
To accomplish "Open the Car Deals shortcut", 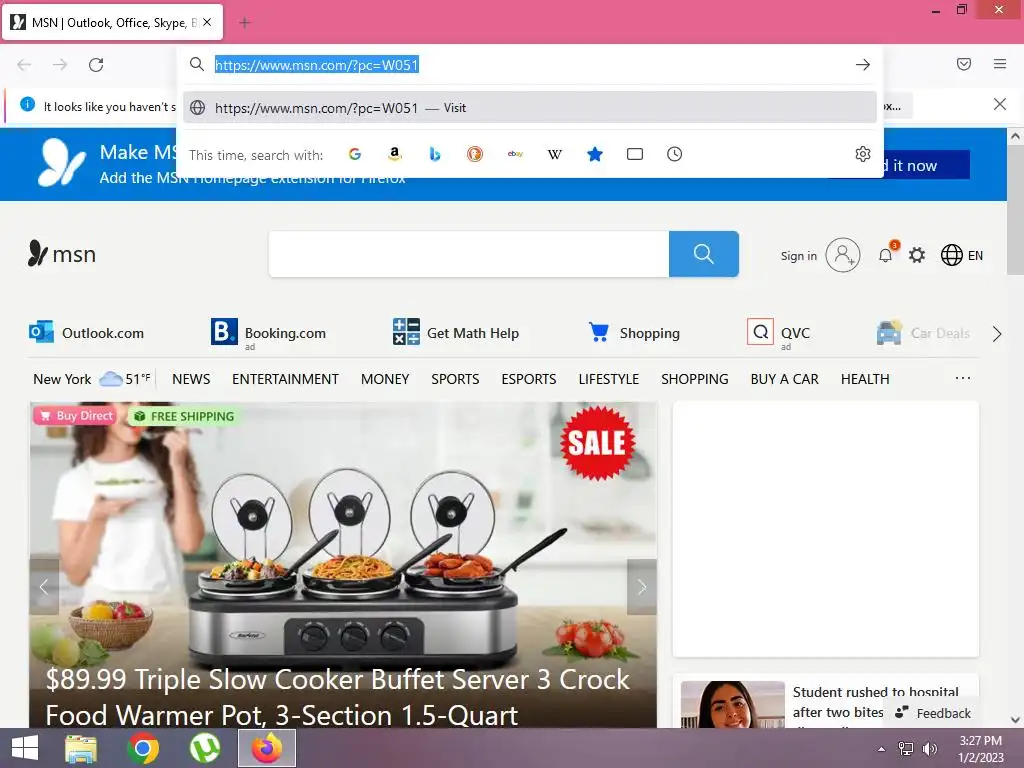I will (x=923, y=333).
